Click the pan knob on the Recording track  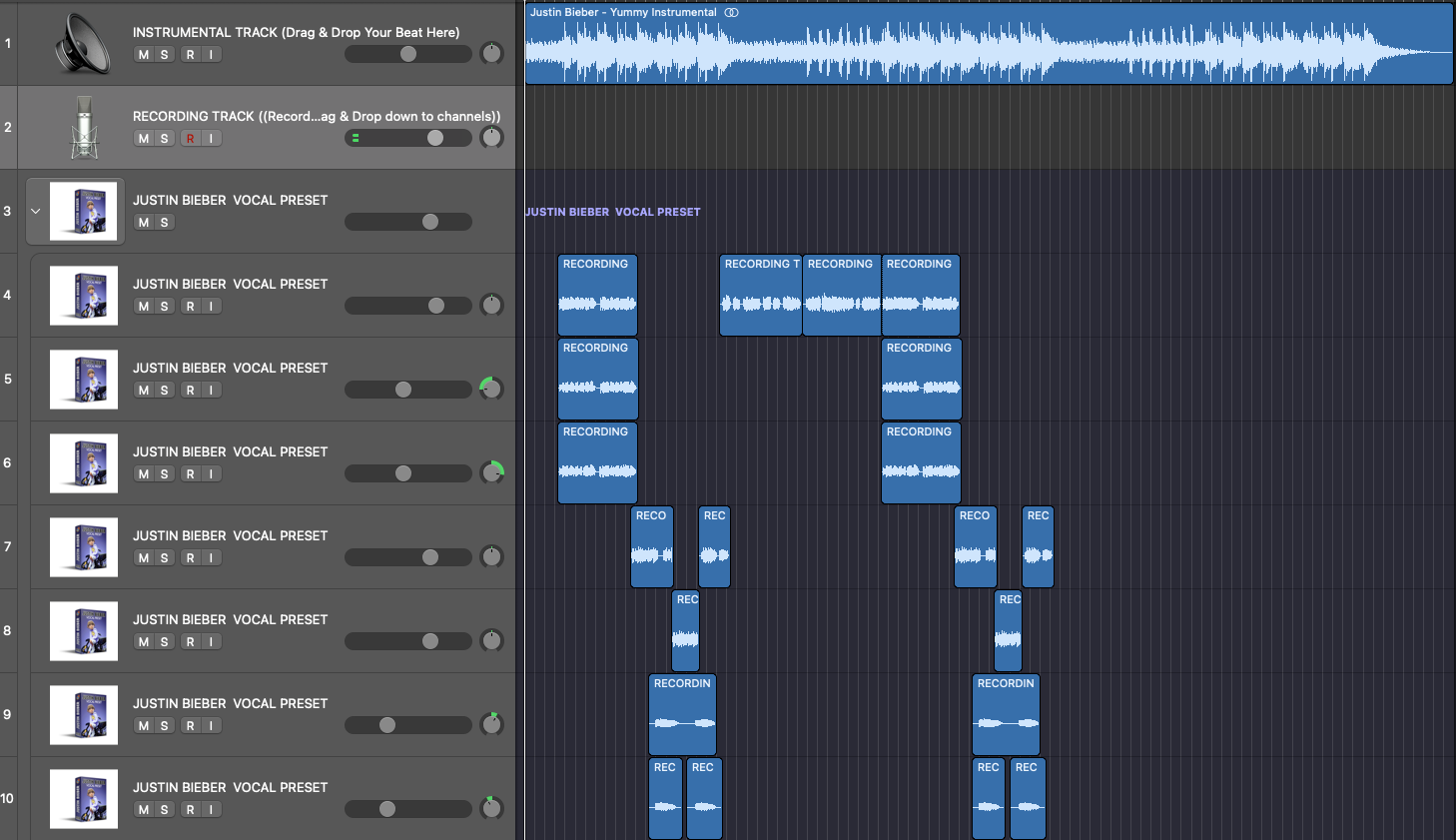491,138
